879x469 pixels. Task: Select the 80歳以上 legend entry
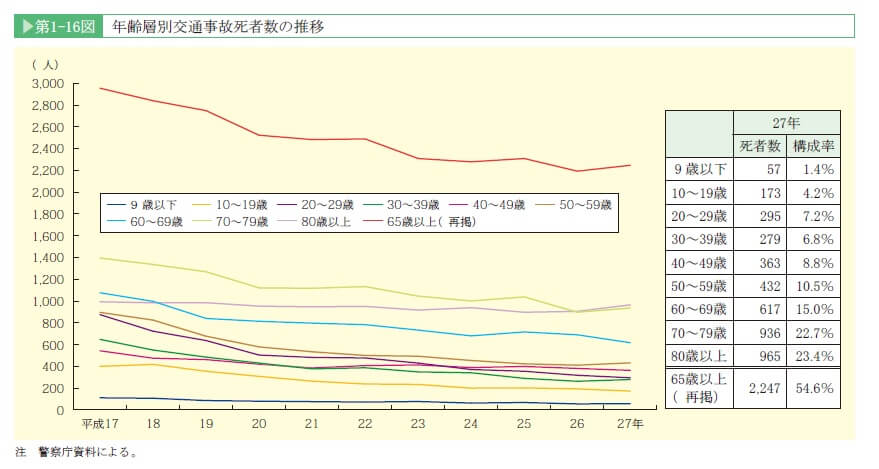pos(314,222)
